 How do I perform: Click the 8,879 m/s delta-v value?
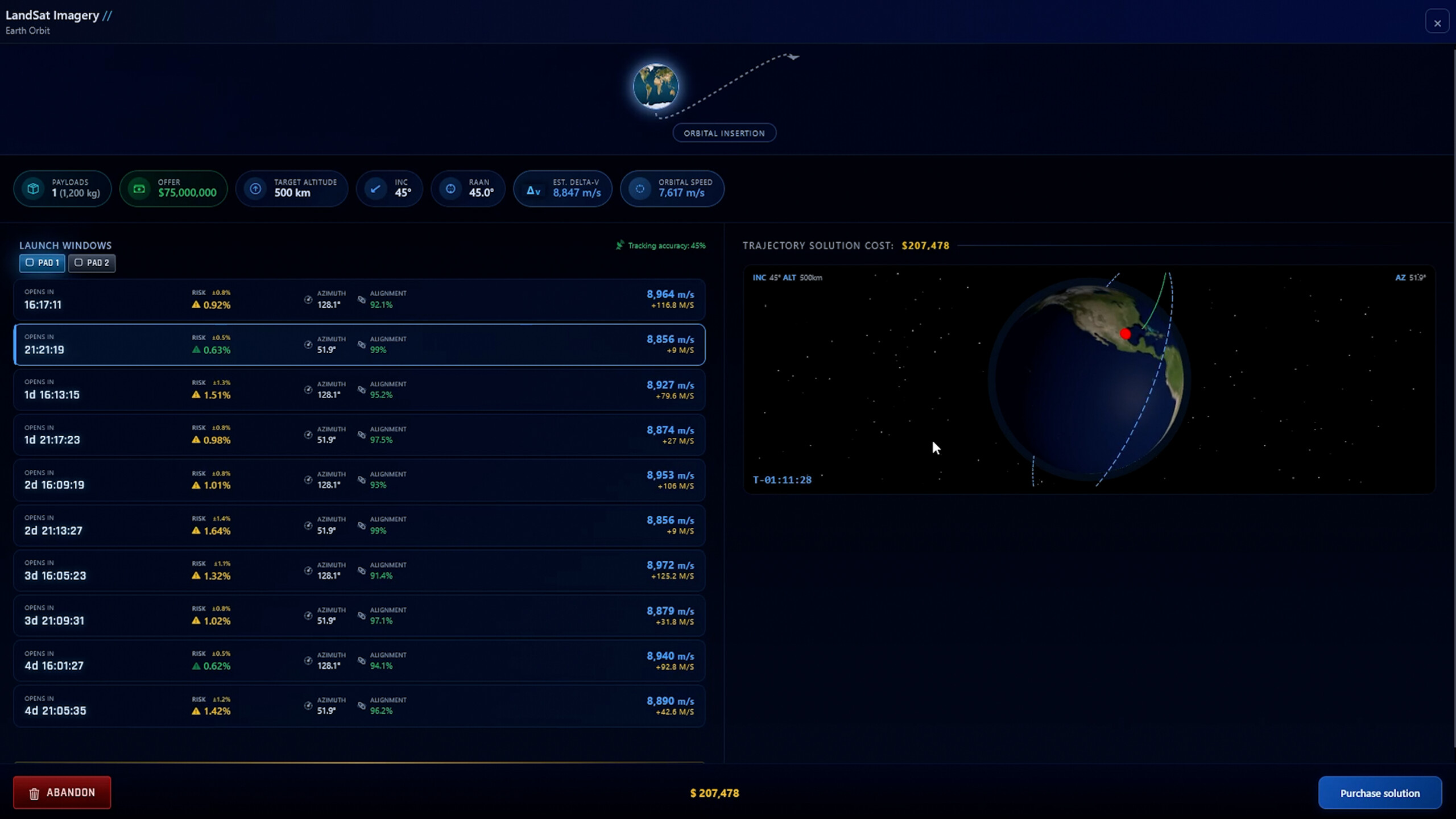[670, 611]
